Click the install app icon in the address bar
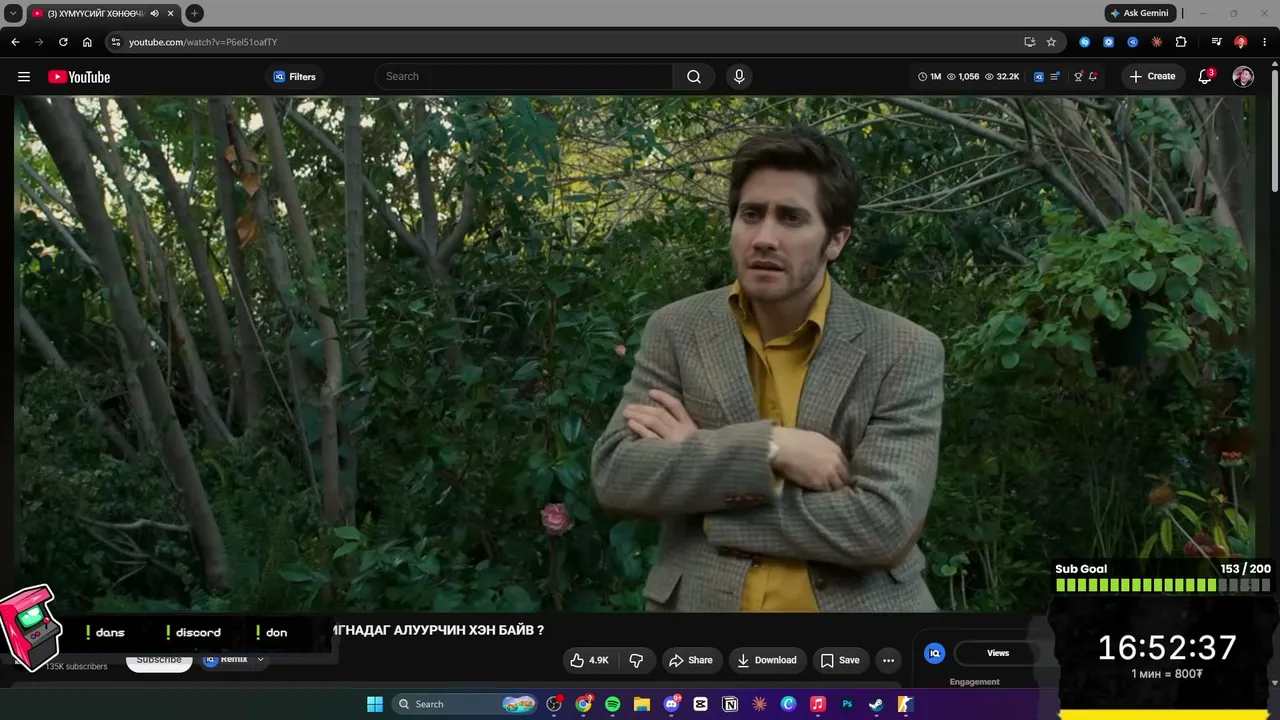 click(1029, 42)
